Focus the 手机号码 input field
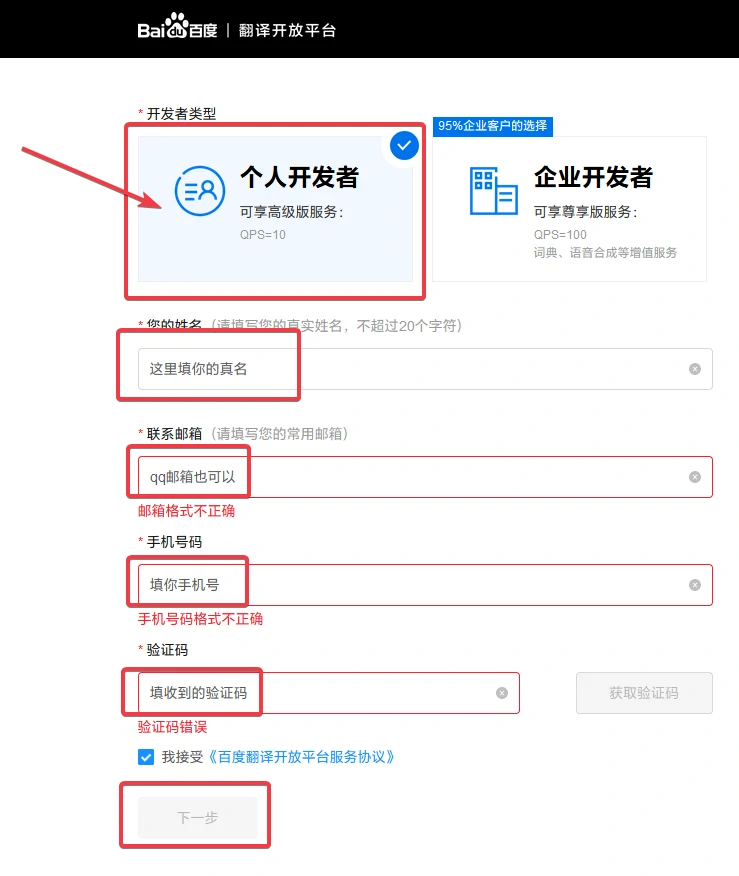 [425, 585]
